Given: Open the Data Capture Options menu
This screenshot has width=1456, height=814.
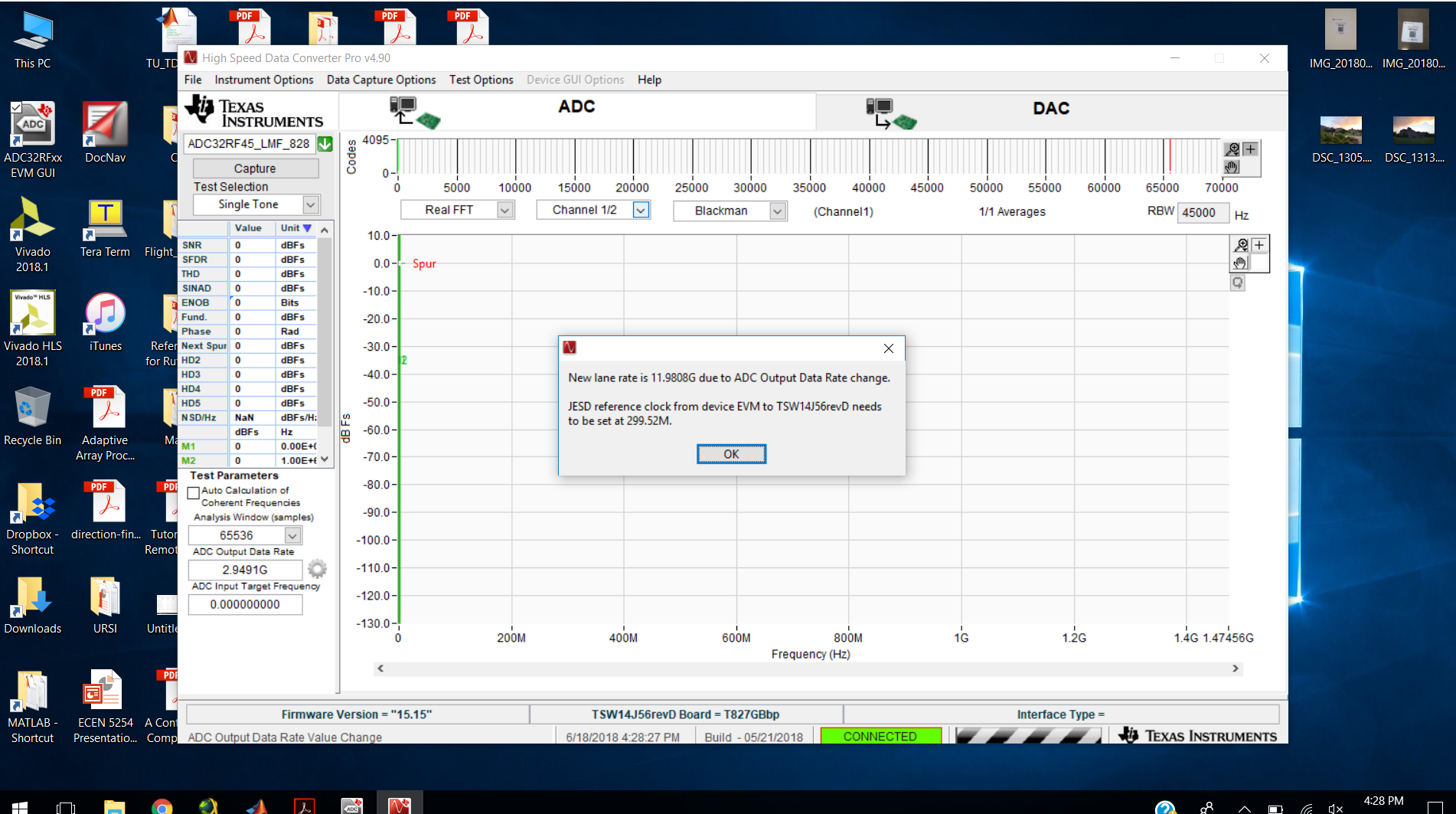Looking at the screenshot, I should (381, 80).
